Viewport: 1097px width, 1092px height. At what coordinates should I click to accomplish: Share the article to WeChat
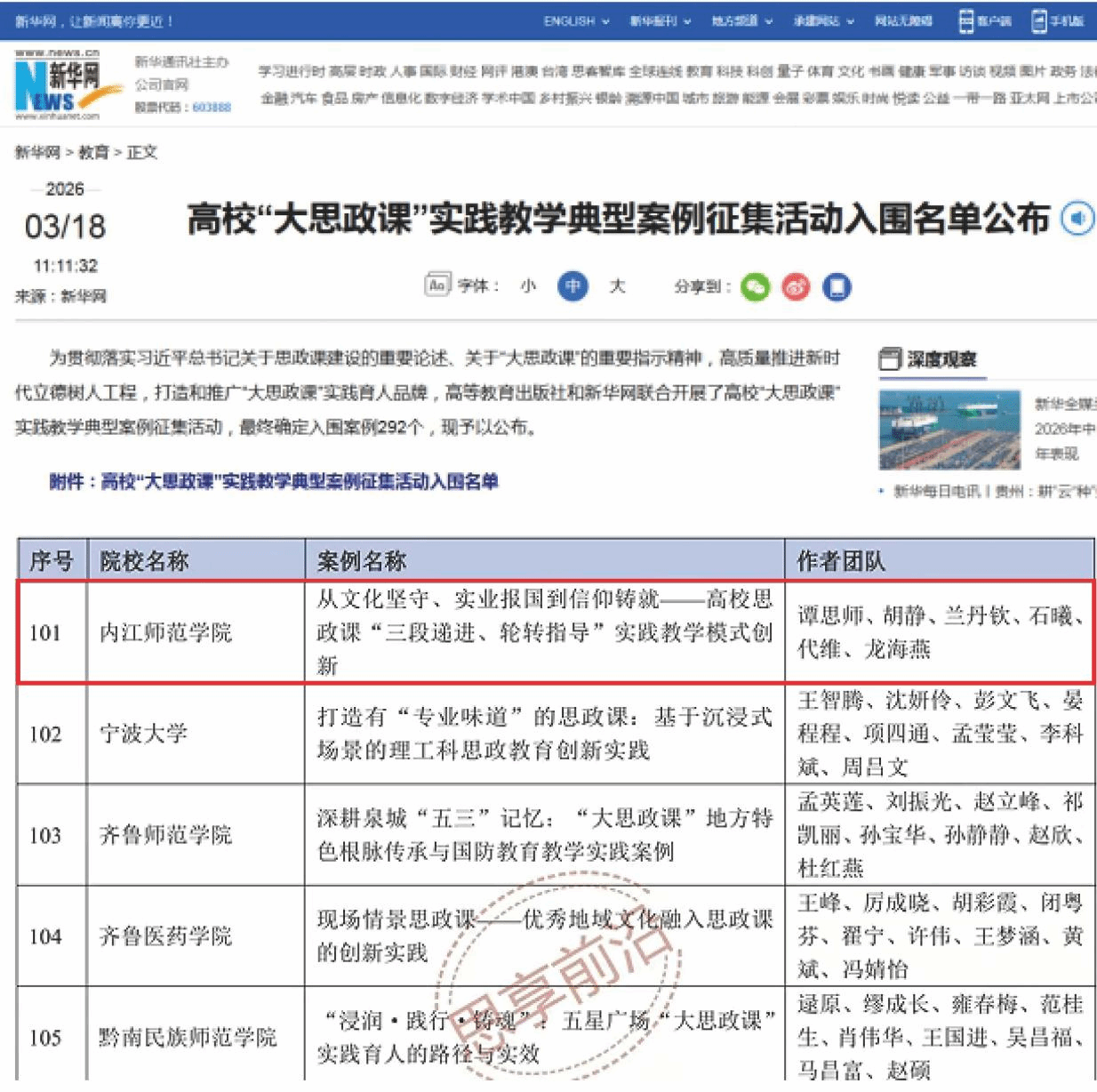tap(755, 286)
